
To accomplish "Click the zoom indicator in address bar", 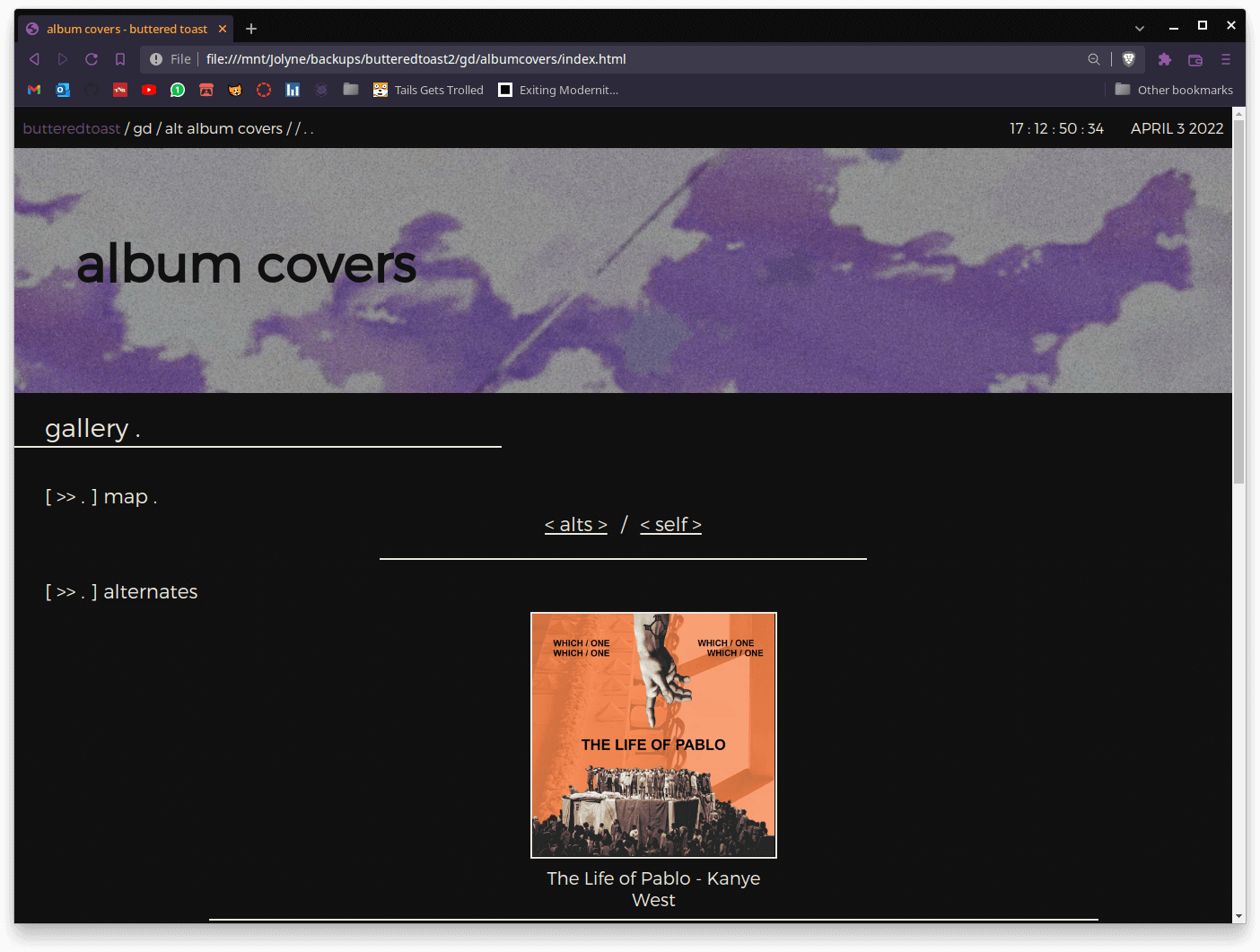I will point(1093,59).
